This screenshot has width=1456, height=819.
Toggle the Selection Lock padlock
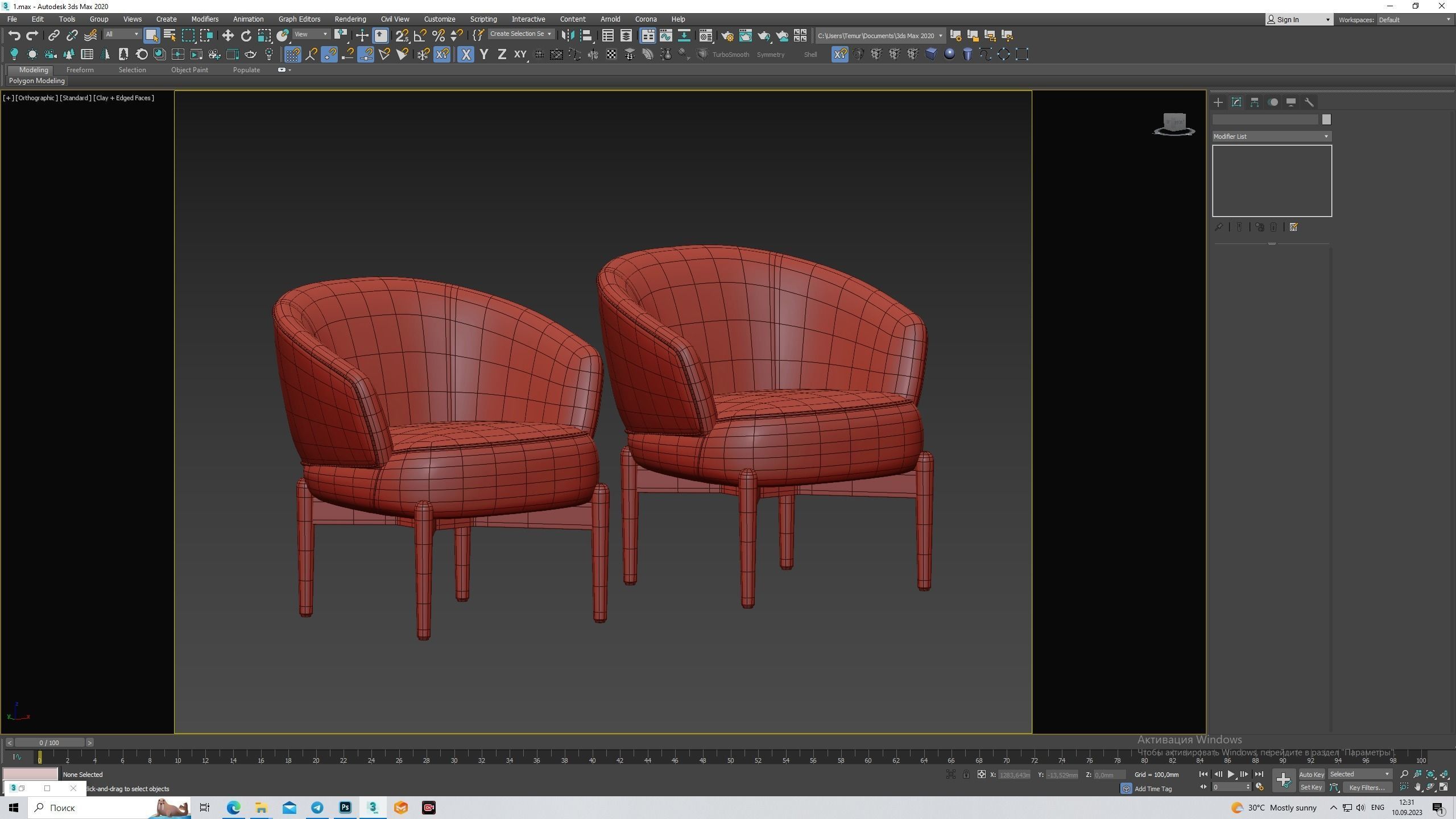(x=966, y=774)
